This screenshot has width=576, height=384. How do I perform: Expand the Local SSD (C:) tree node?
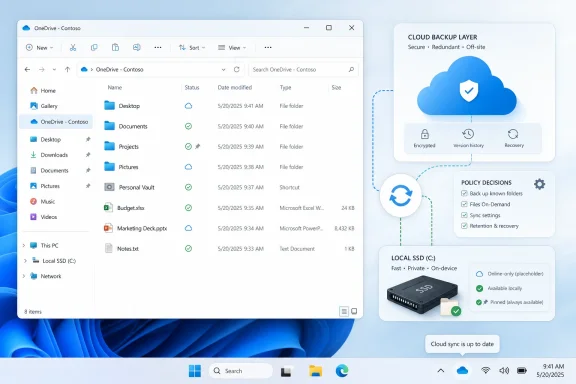click(25, 261)
